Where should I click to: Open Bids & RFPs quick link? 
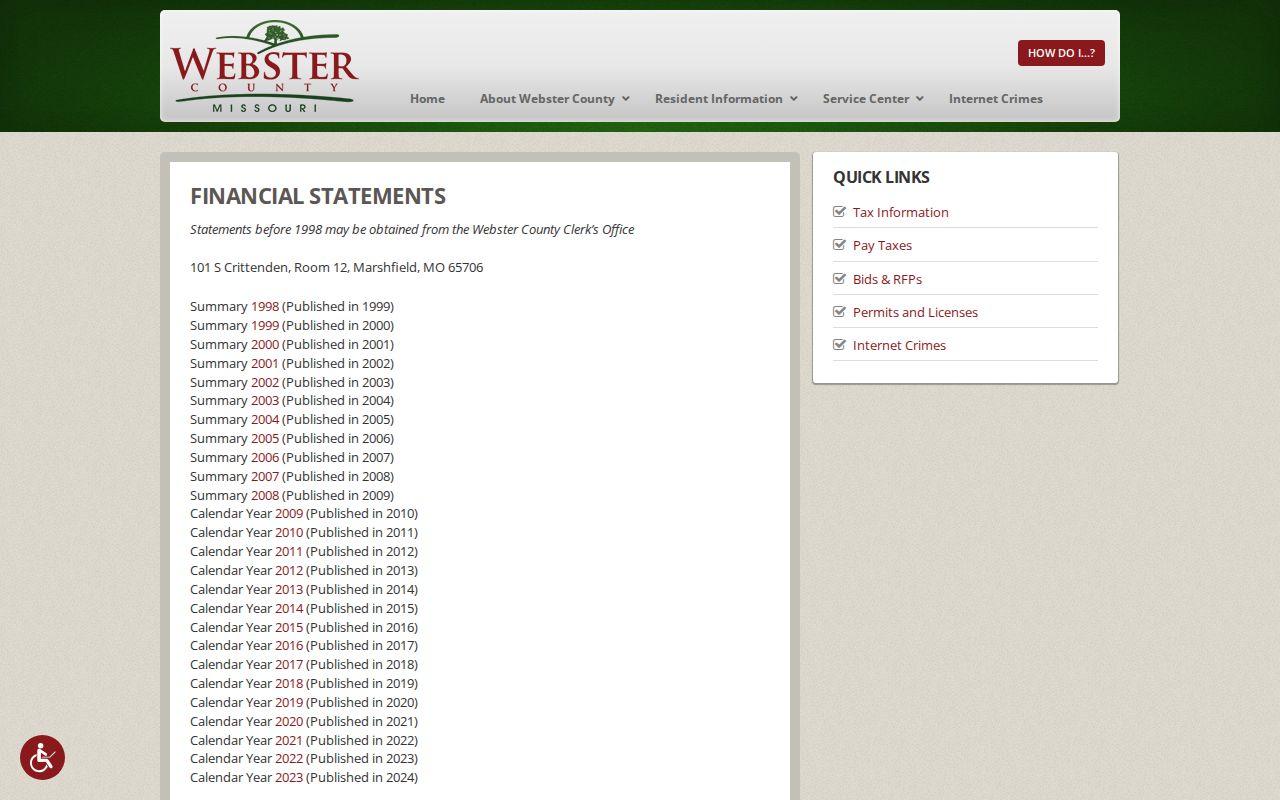click(x=887, y=279)
